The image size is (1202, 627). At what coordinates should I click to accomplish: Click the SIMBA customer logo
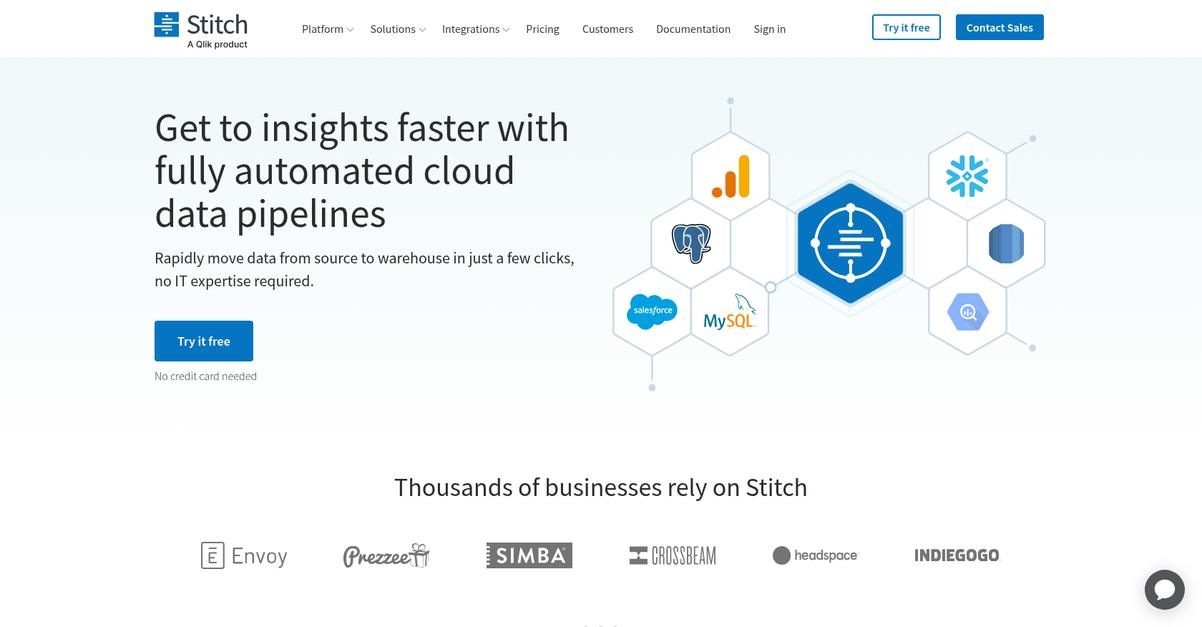(x=529, y=555)
